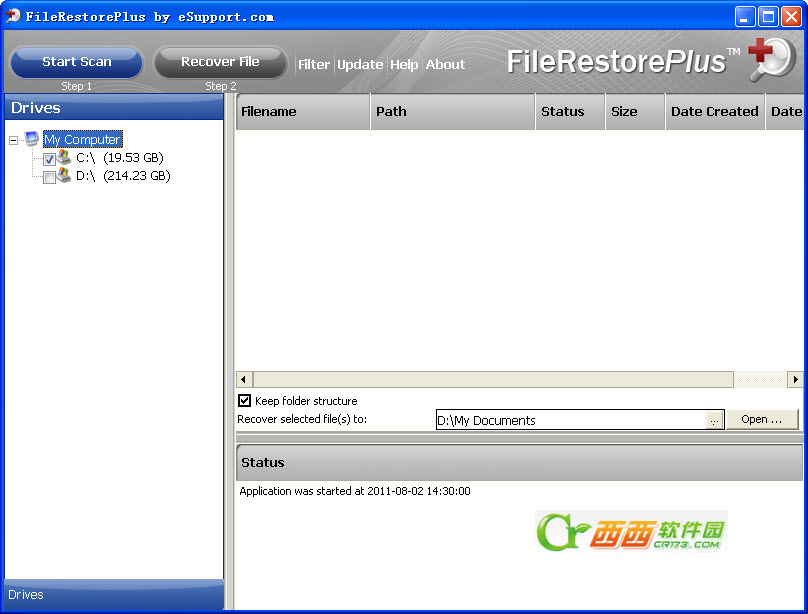Open the Help menu
808x614 pixels.
click(404, 64)
